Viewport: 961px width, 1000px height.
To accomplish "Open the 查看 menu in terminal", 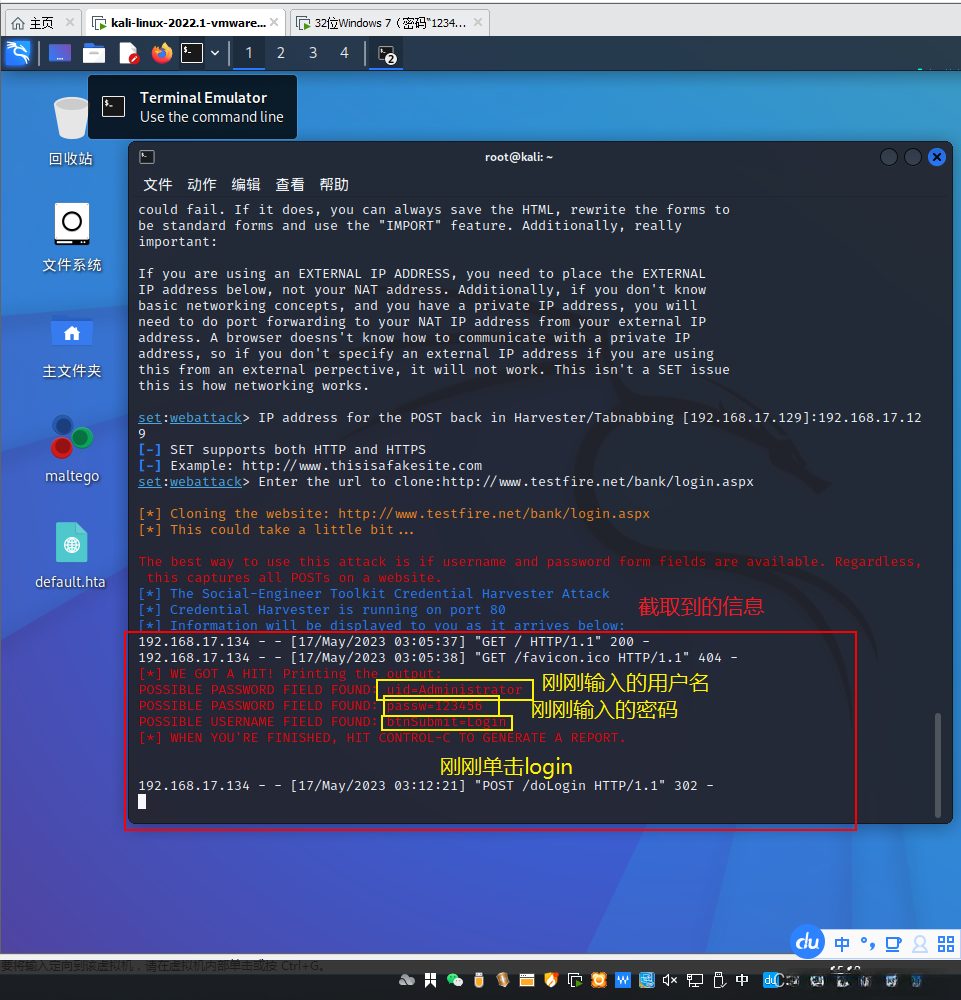I will click(x=290, y=185).
